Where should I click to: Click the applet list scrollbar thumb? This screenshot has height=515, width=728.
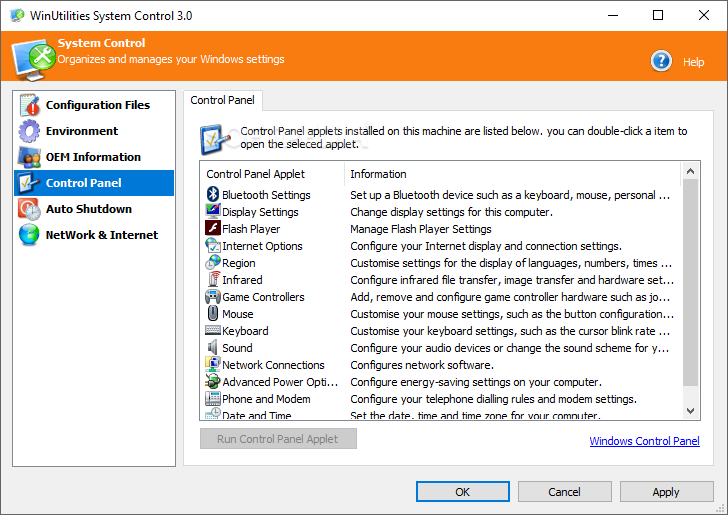point(690,283)
